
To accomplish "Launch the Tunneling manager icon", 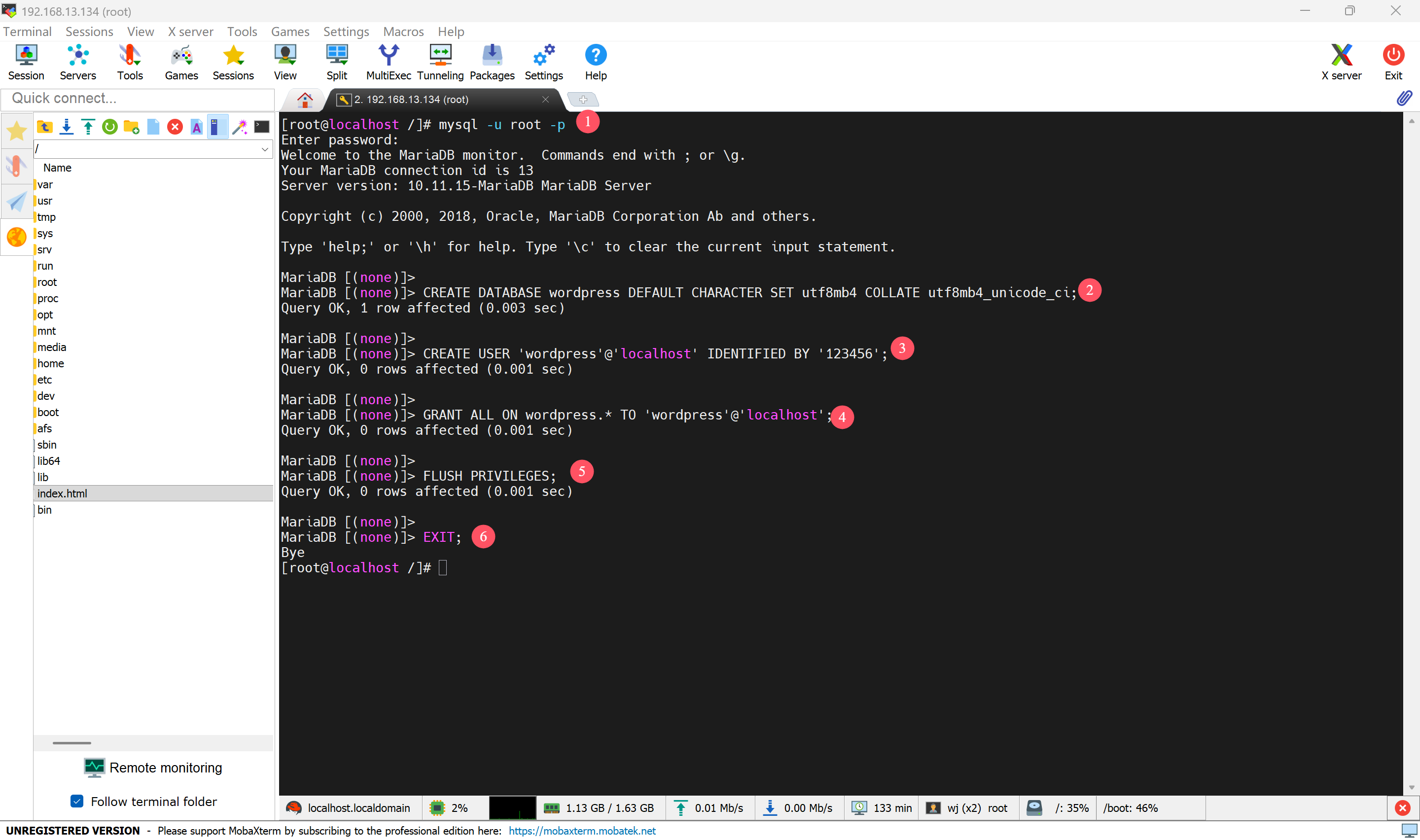I will click(440, 62).
